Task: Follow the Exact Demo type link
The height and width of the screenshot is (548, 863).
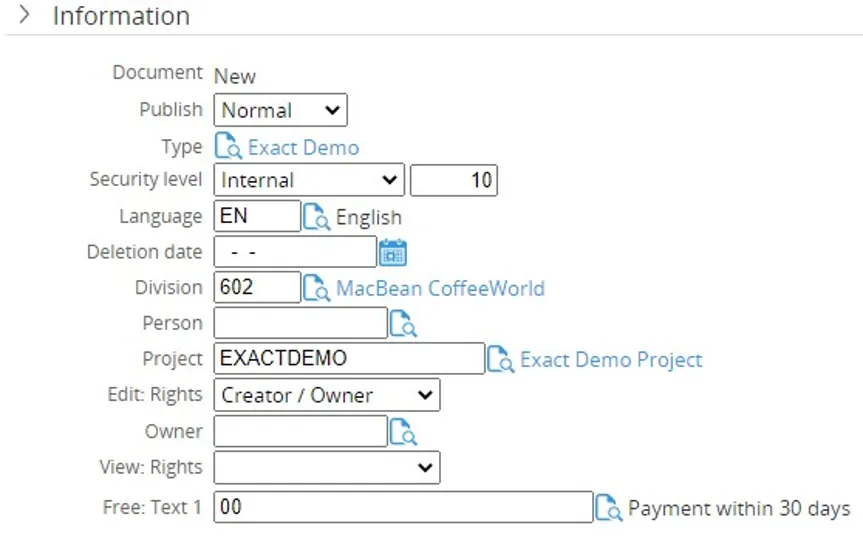Action: [303, 148]
